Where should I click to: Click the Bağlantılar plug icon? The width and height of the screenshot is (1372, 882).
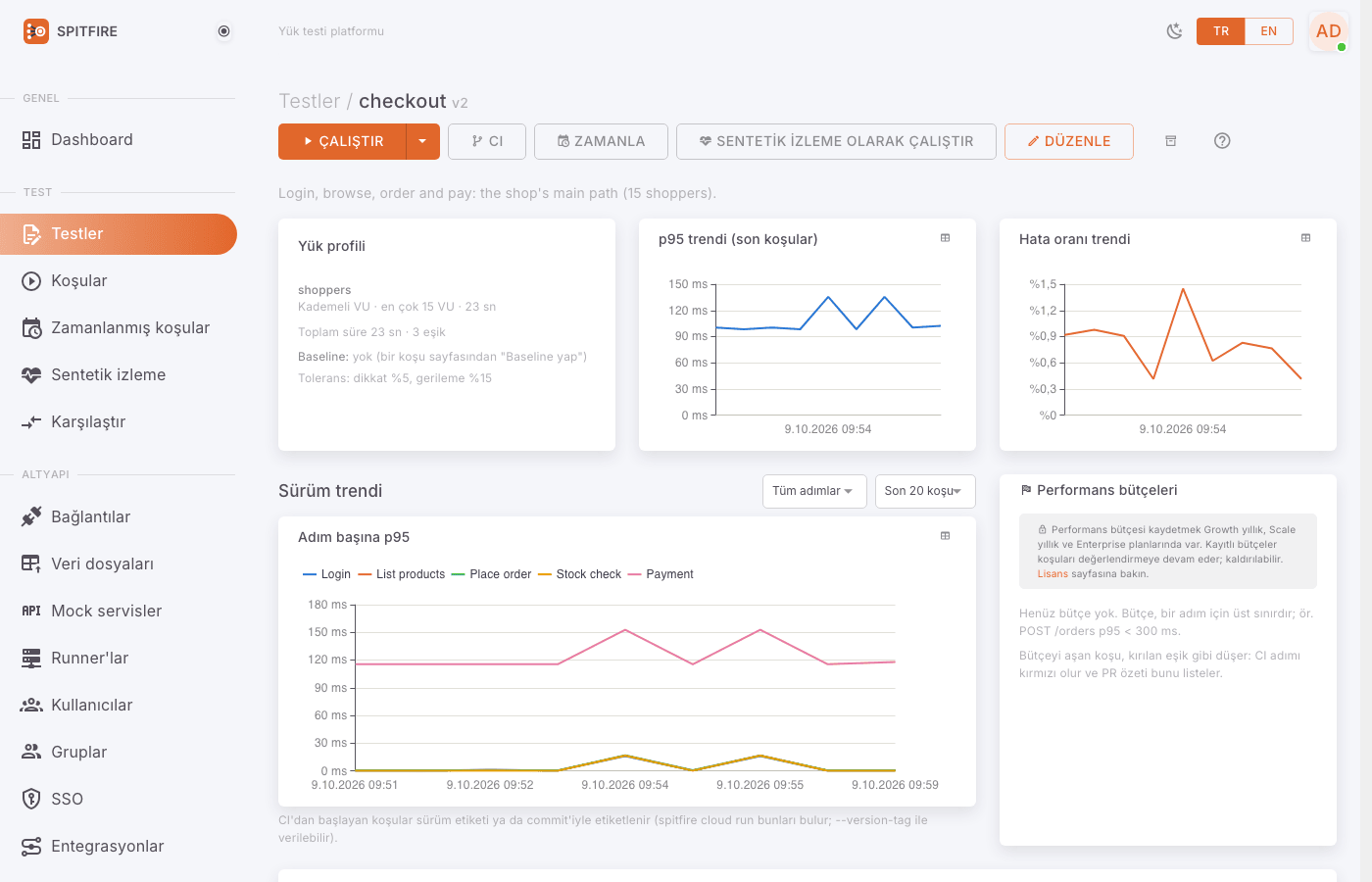point(31,516)
